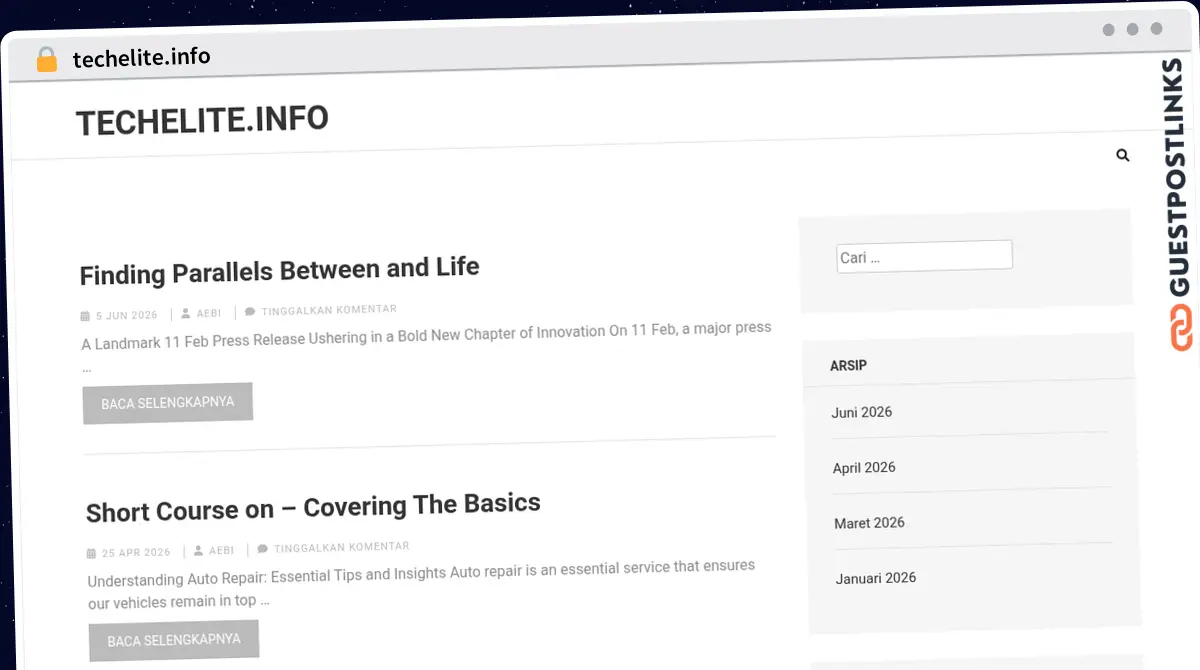
Task: Click the 5 Jun 2026 post date
Action: (x=127, y=315)
